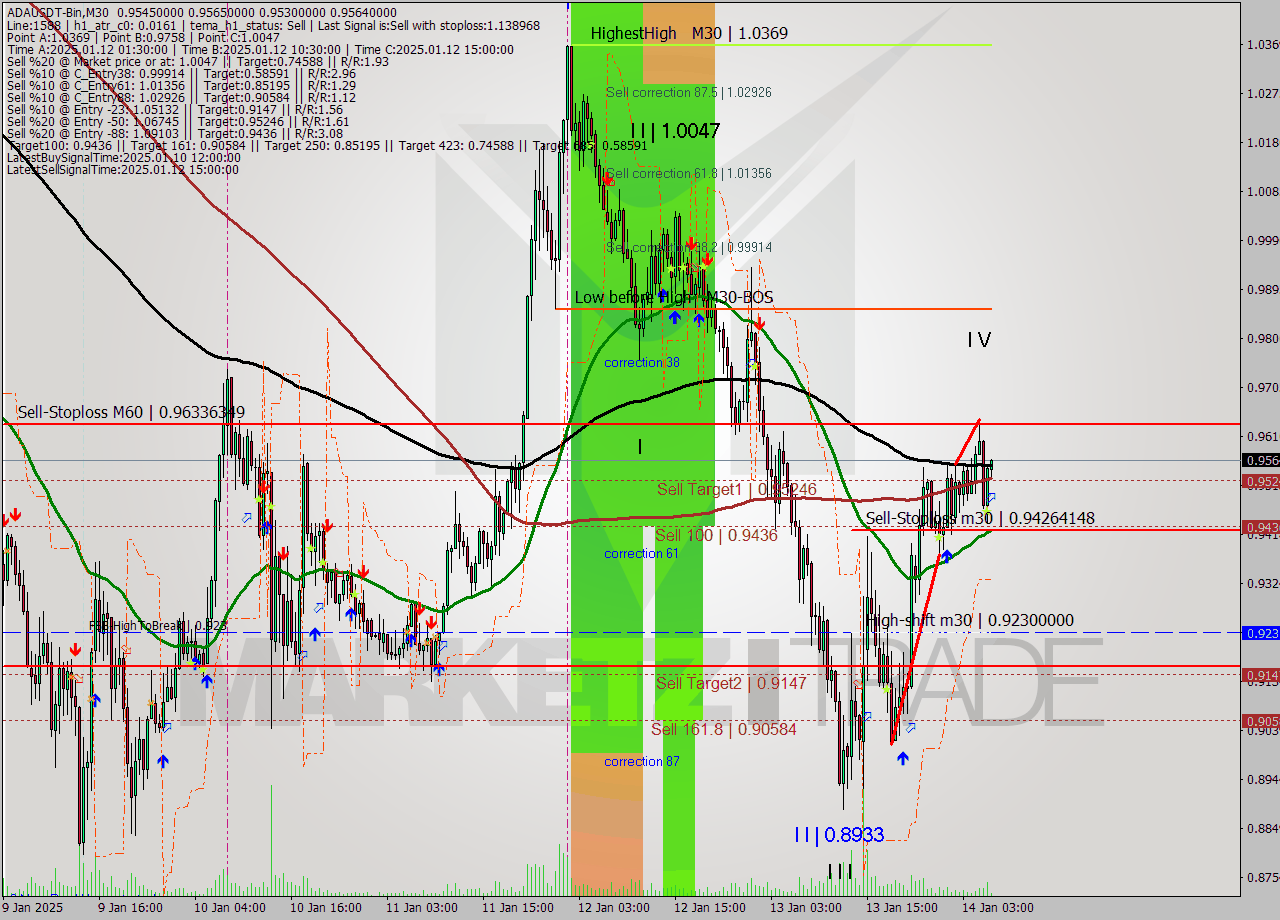This screenshot has height=920, width=1280.
Task: Select the Sell correction 87.5 | 1.02926 label
Action: (x=689, y=92)
